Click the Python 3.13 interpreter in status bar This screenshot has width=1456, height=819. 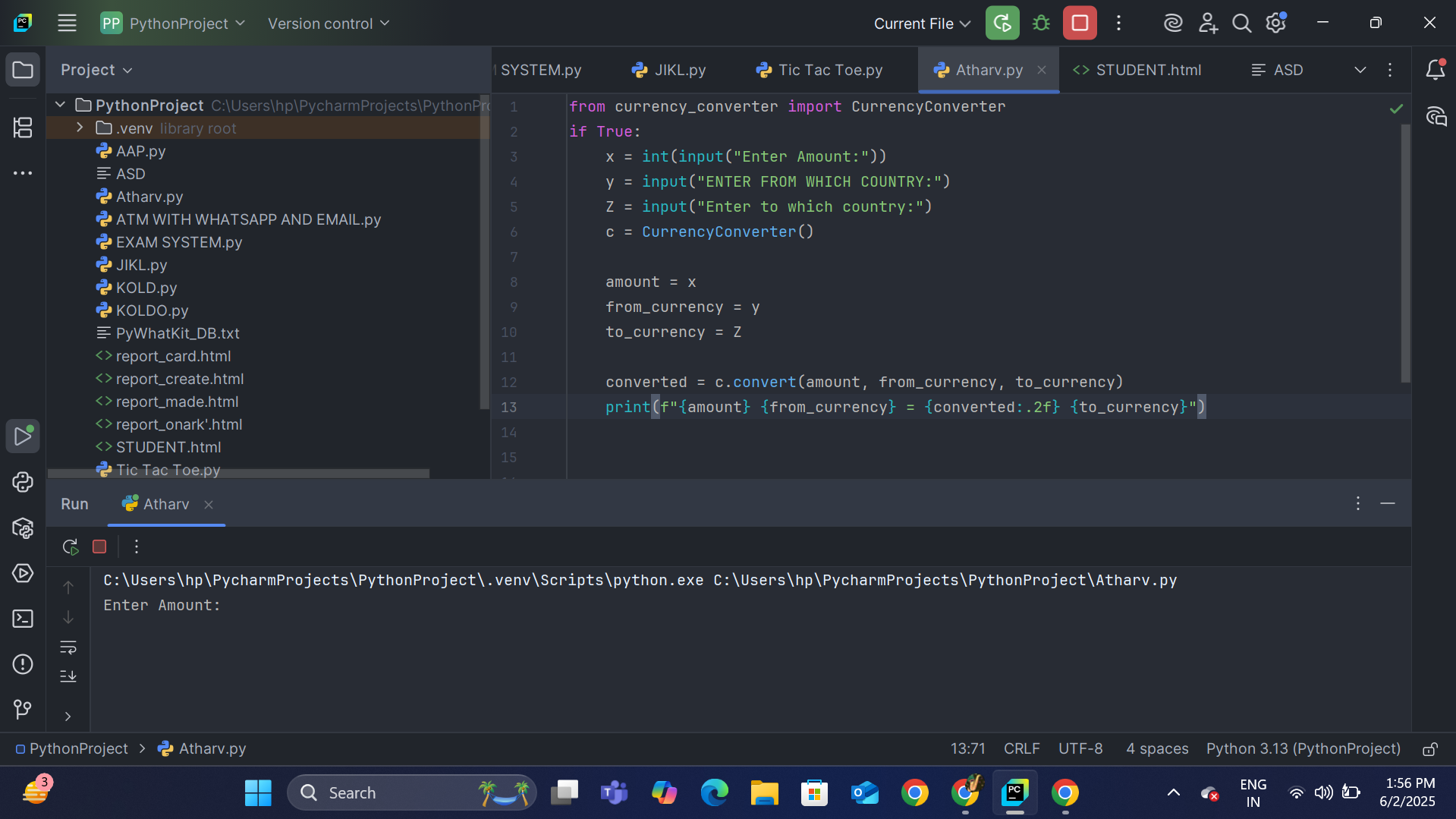tap(1303, 748)
